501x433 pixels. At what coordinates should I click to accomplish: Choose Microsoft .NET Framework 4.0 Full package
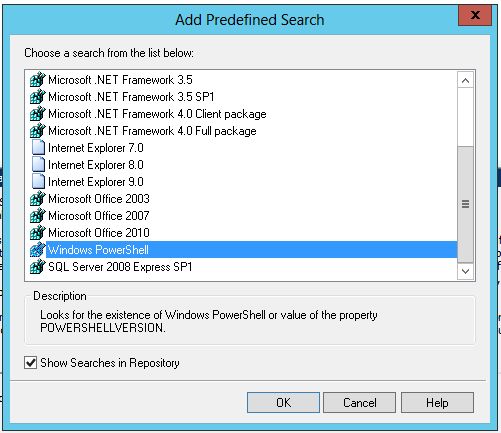(x=152, y=131)
